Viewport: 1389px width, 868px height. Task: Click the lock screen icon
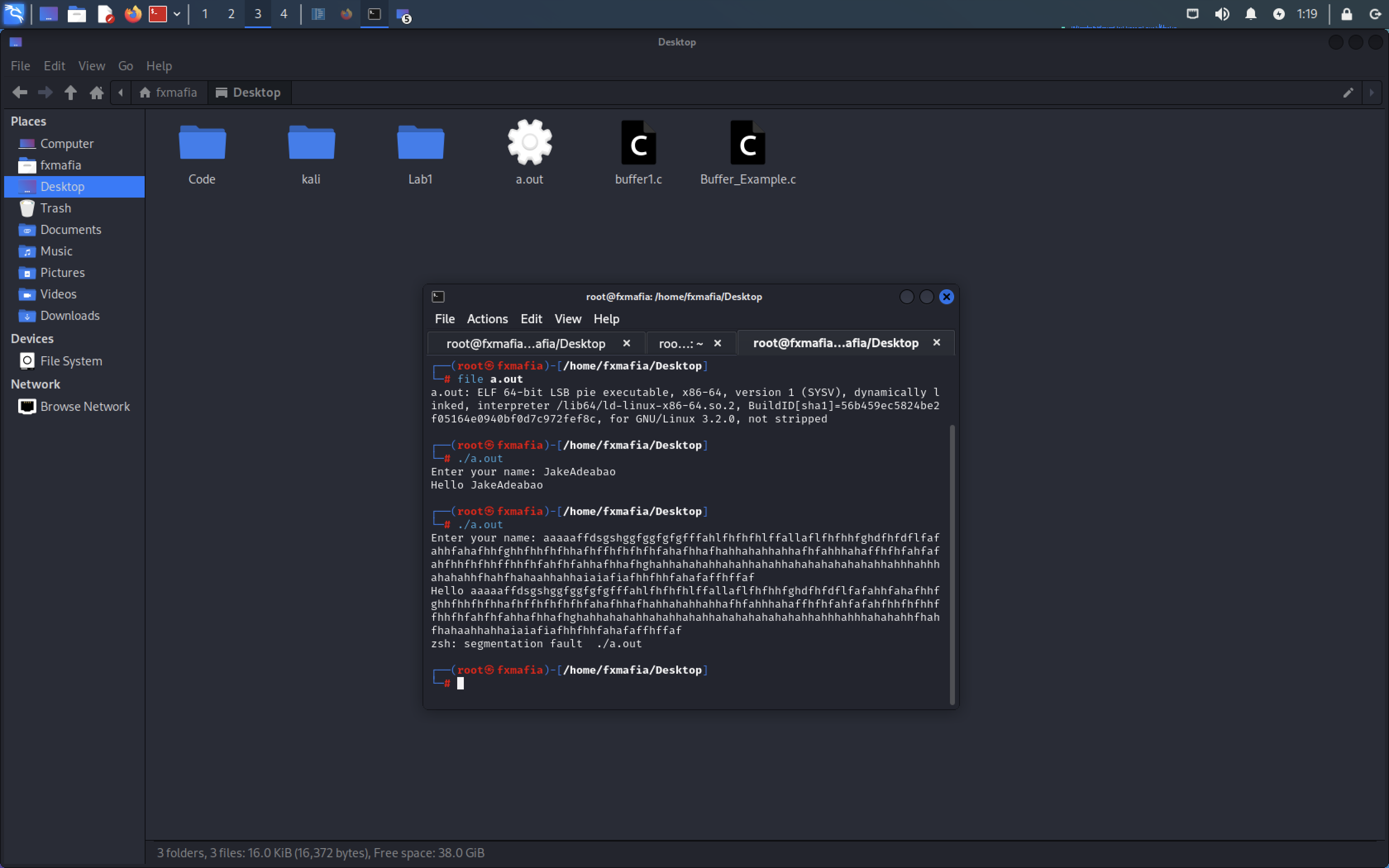1346,14
